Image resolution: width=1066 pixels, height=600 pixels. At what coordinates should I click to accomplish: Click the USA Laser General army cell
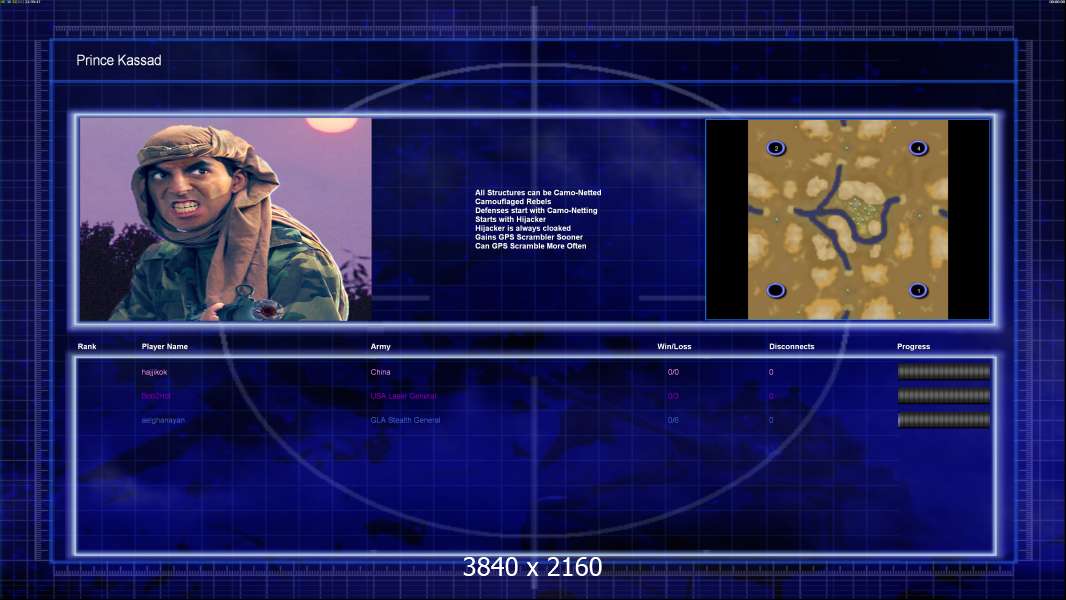pyautogui.click(x=404, y=395)
